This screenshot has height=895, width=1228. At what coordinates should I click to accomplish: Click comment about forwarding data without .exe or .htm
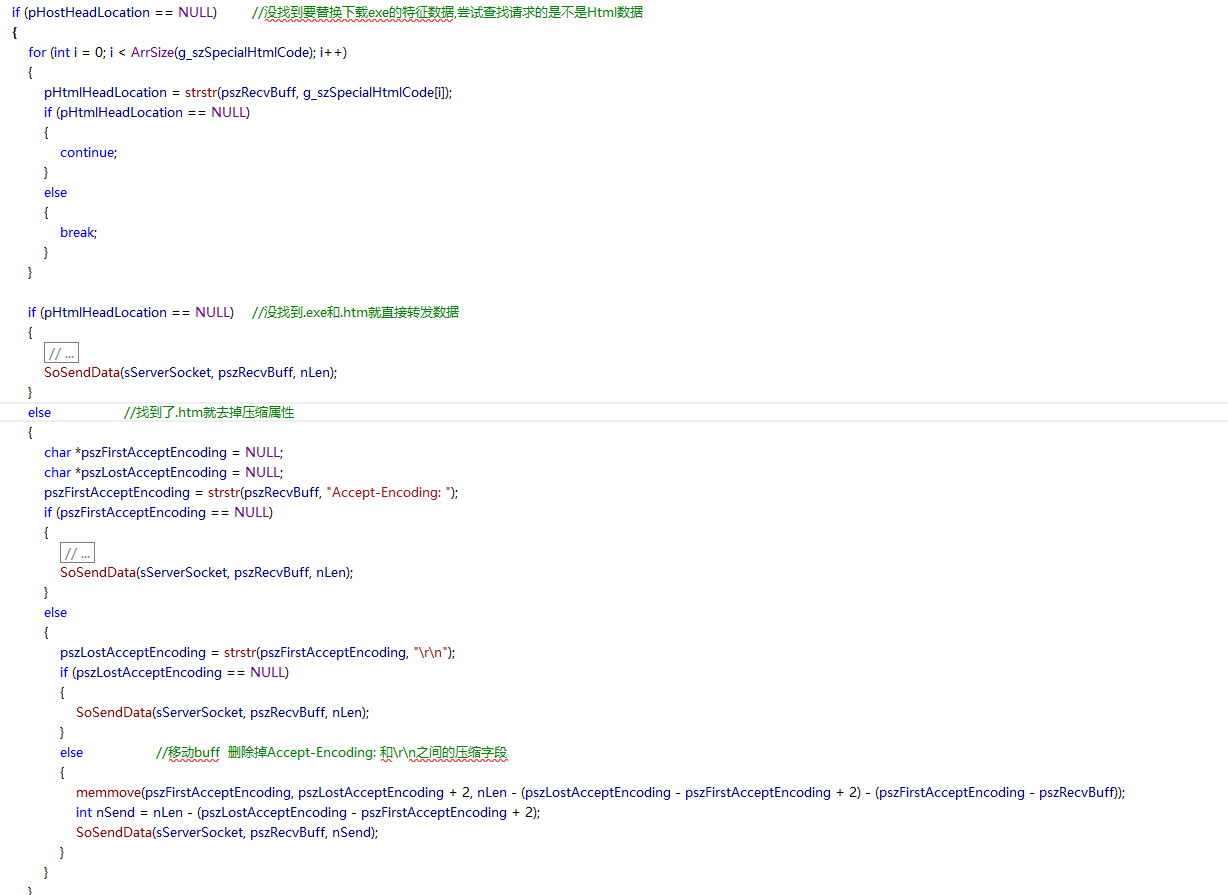click(x=355, y=312)
